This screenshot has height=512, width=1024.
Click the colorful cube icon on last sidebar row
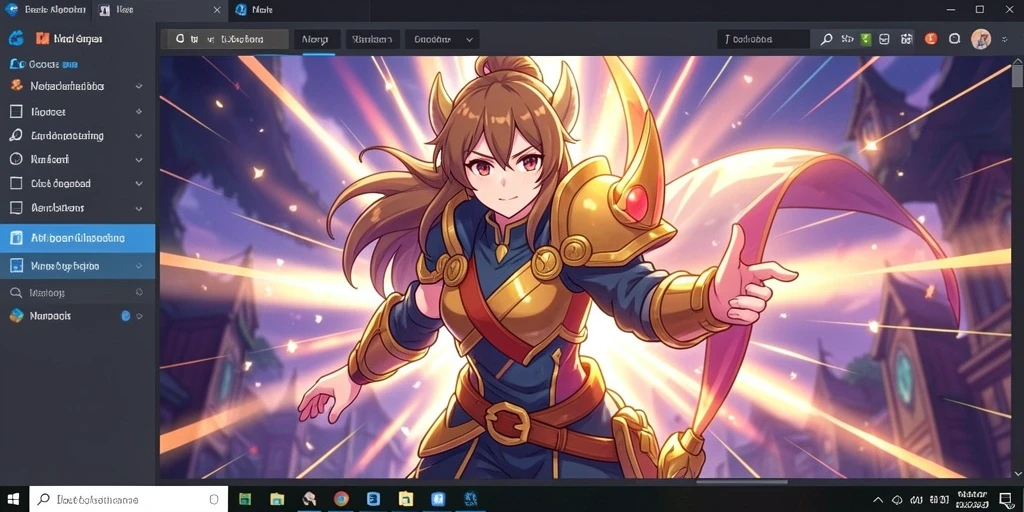click(16, 315)
